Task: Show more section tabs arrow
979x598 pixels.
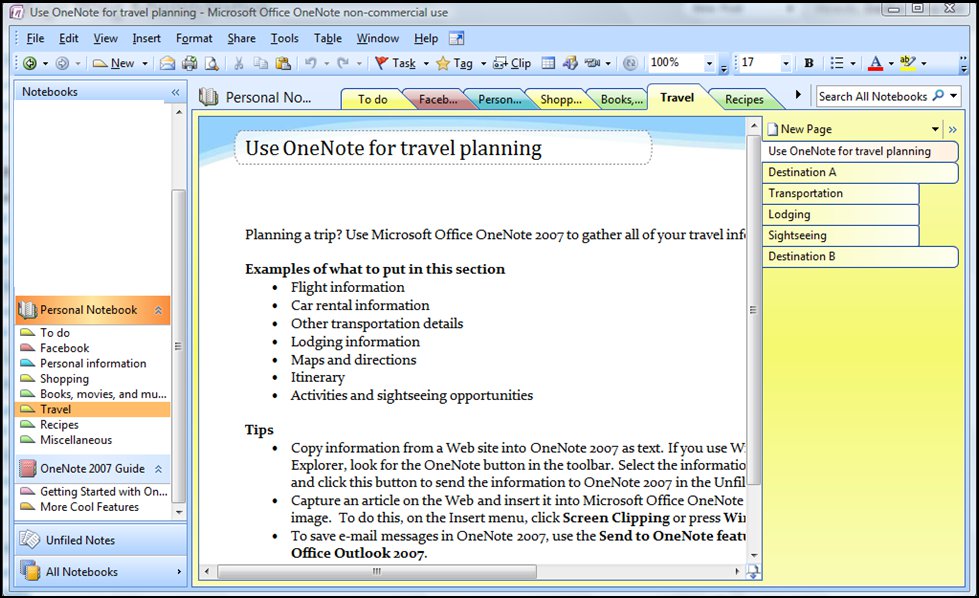Action: pyautogui.click(x=798, y=95)
